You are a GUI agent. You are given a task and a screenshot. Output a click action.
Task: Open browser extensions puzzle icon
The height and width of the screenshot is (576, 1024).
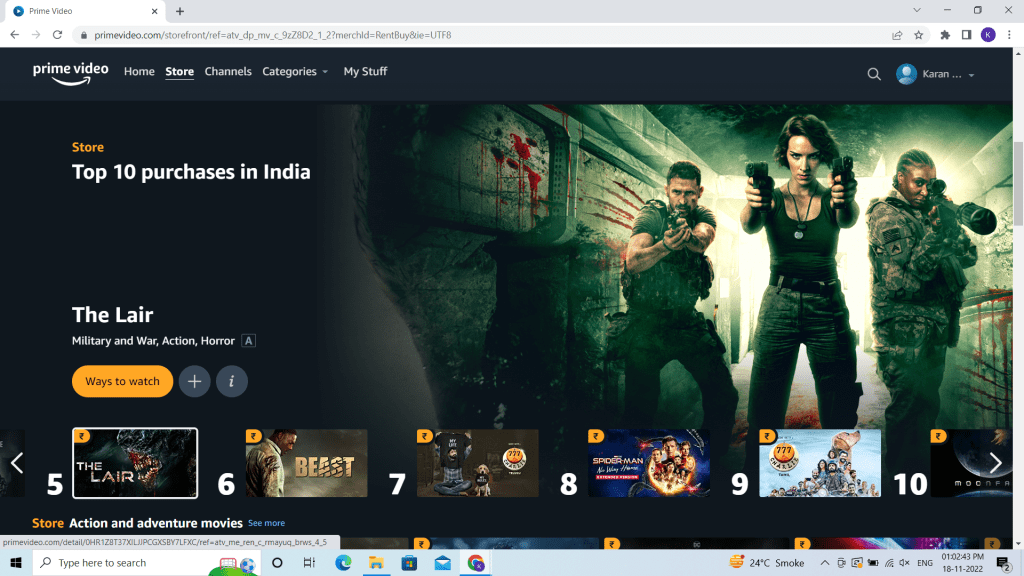point(945,35)
